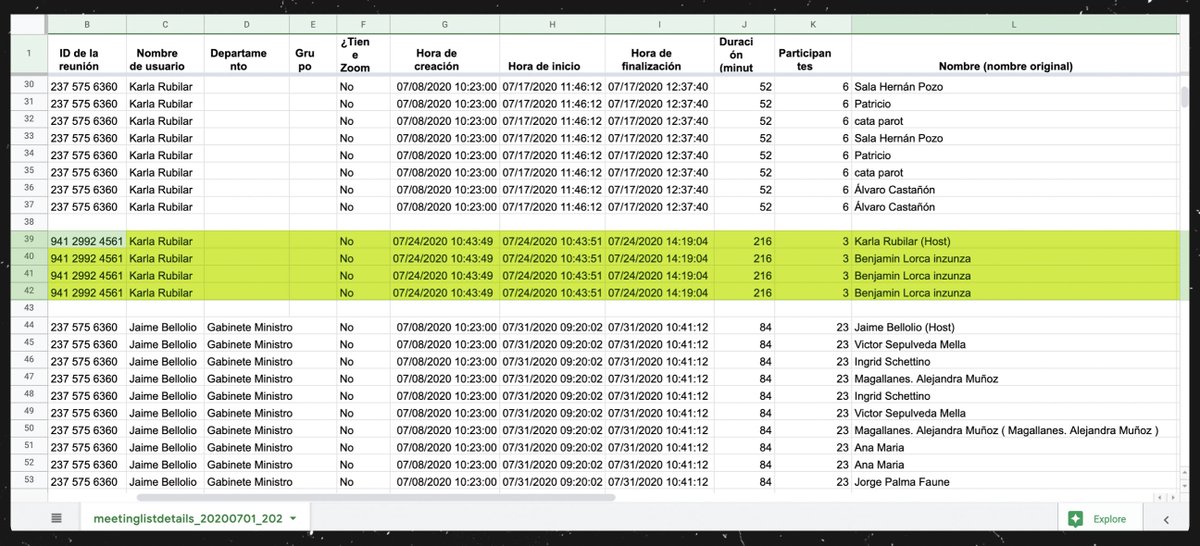Click the 'Duración (minut' header cell
The width and height of the screenshot is (1200, 546).
coord(745,54)
